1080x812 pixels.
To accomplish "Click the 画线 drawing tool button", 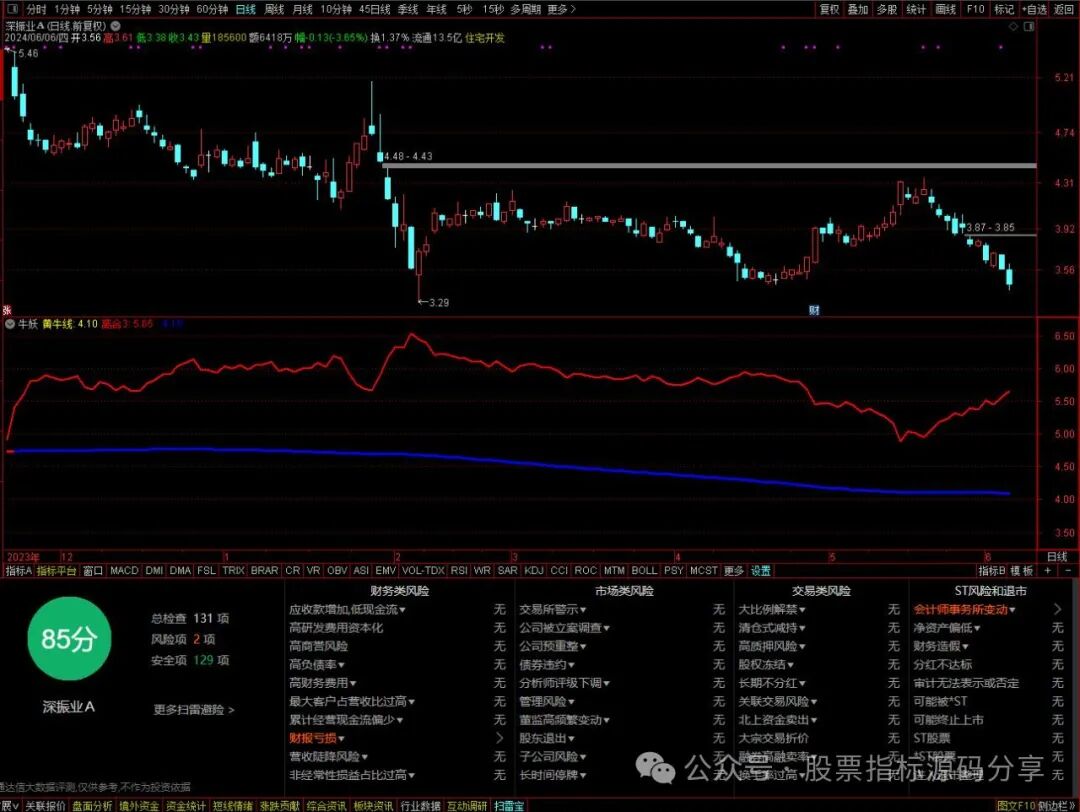I will (x=946, y=9).
